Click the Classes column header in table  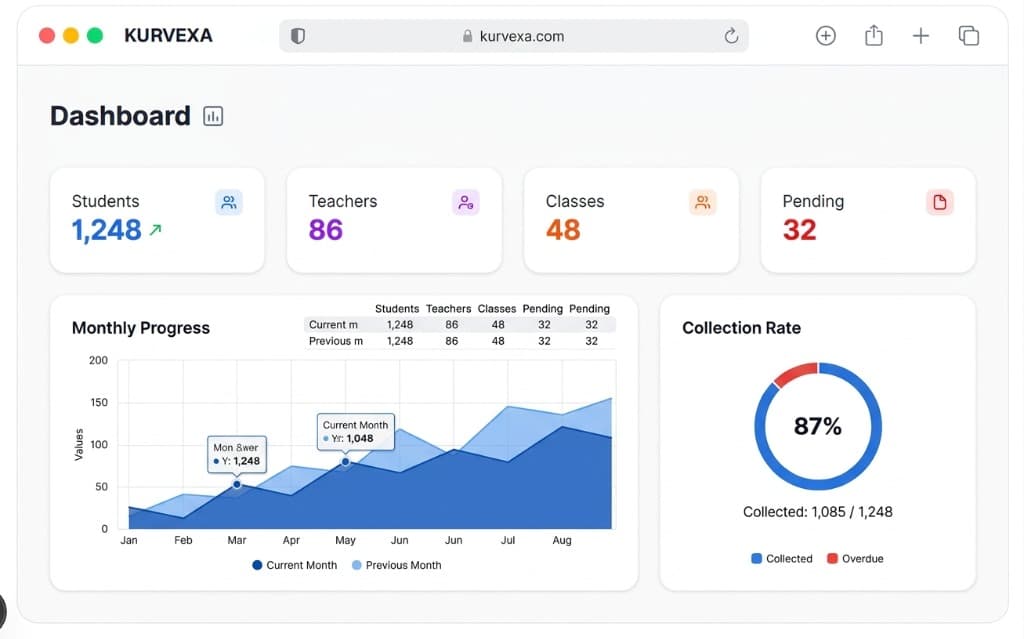pyautogui.click(x=497, y=308)
